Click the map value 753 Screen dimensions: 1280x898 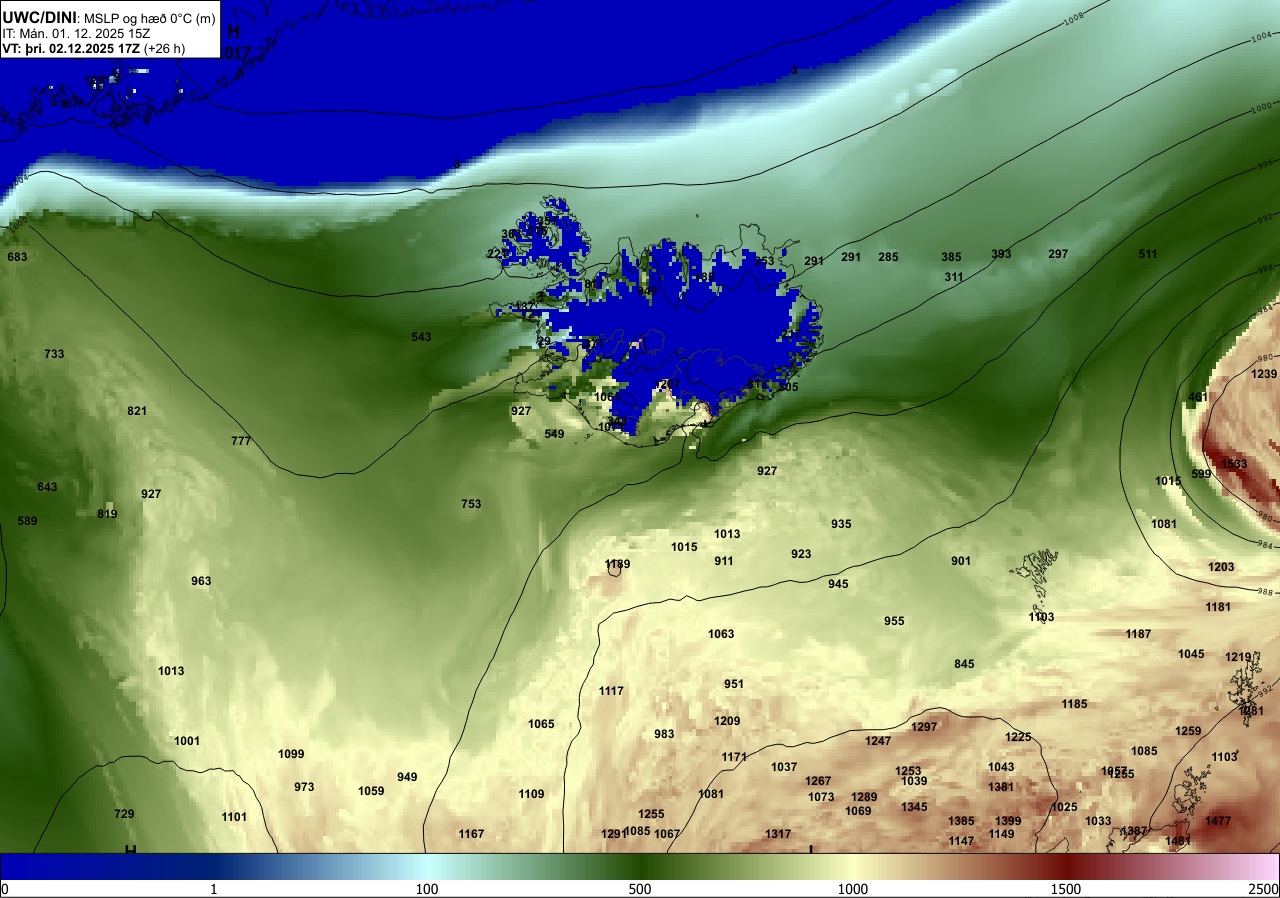pyautogui.click(x=471, y=504)
